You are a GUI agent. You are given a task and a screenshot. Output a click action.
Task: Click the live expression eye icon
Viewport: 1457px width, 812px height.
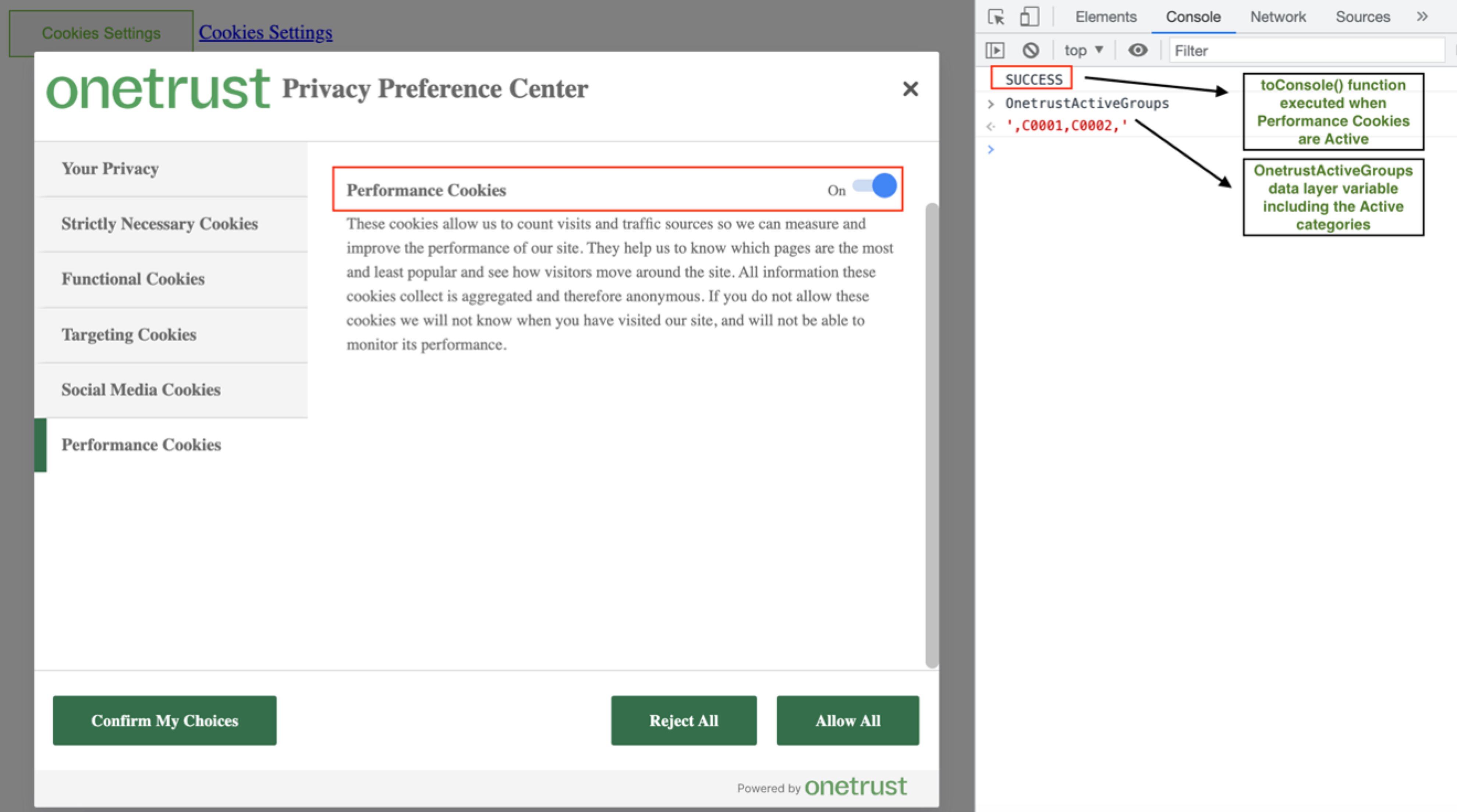point(1137,51)
